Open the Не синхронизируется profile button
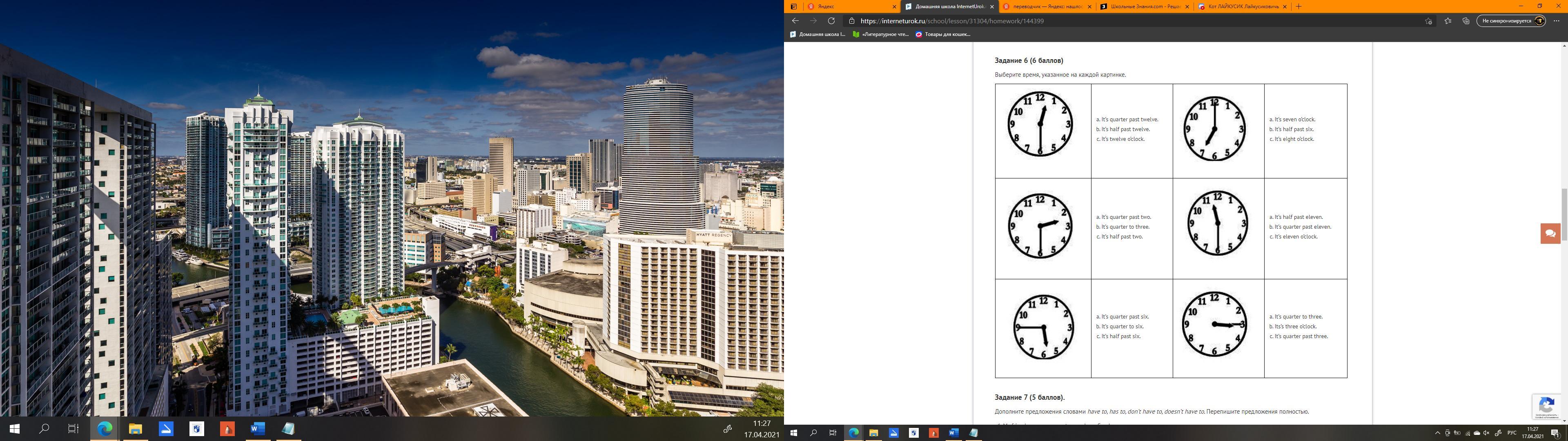1568x441 pixels. (x=1511, y=21)
